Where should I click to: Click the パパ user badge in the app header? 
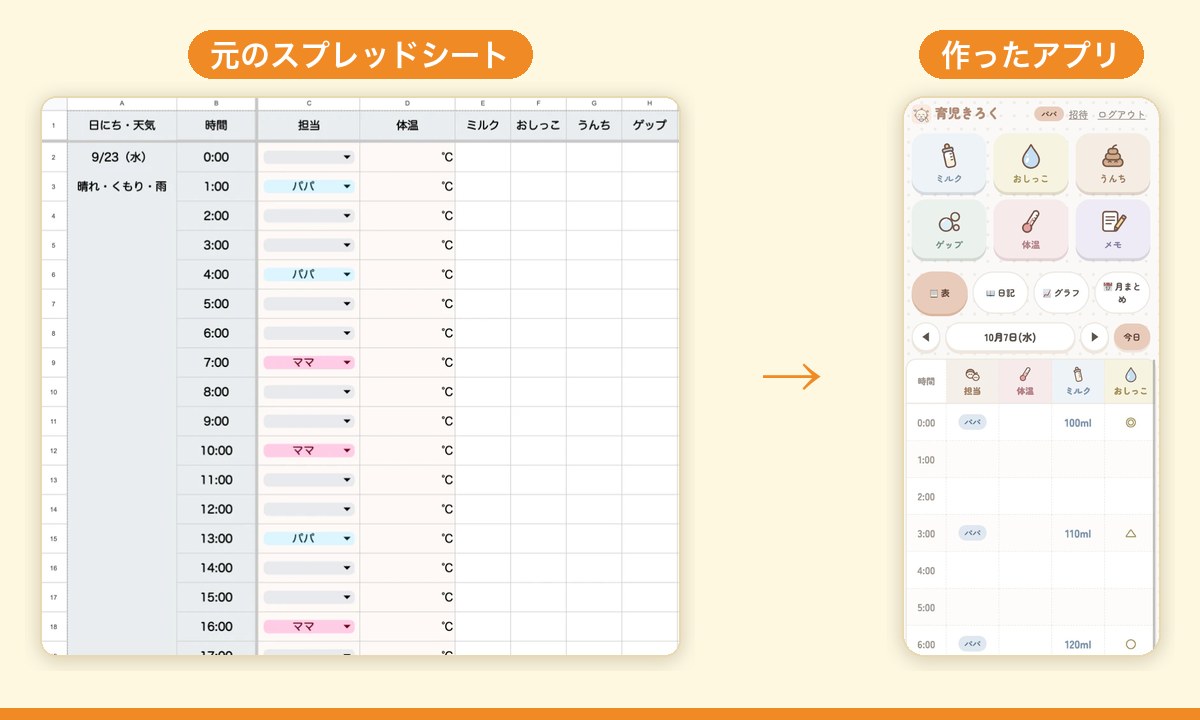click(1049, 114)
